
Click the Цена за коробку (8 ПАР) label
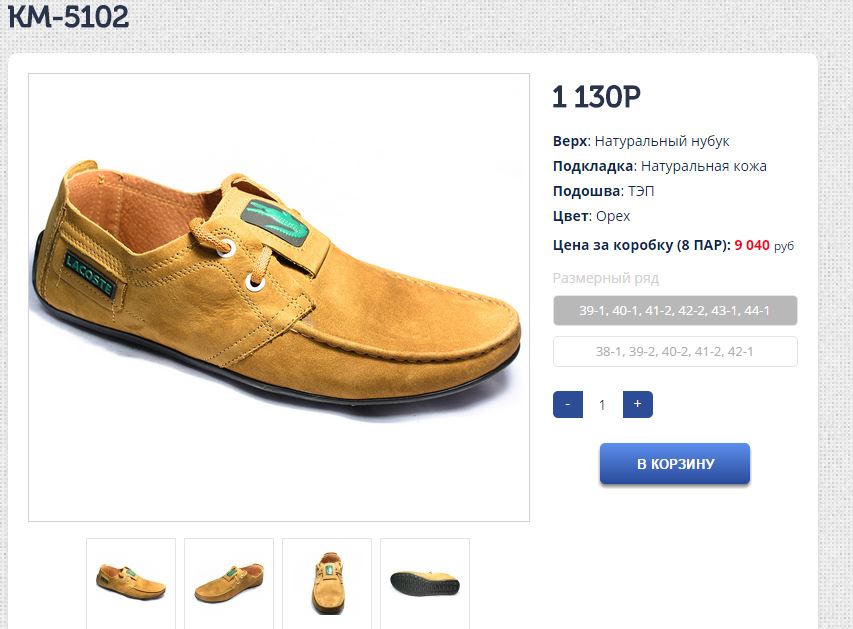(641, 244)
